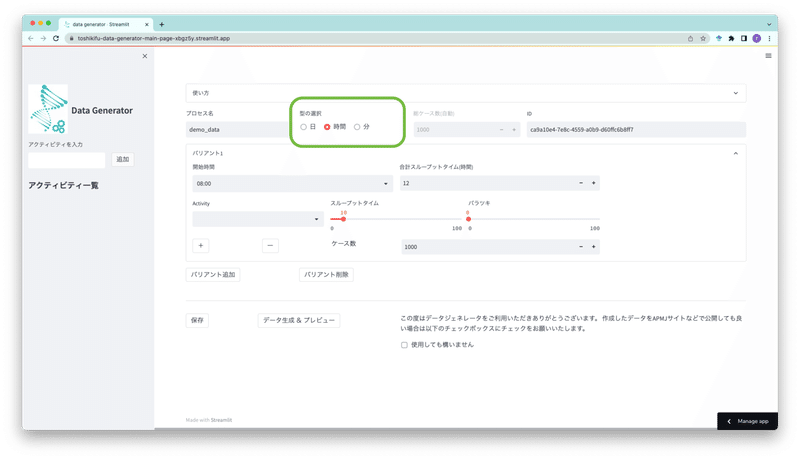
Task: Close the sidebar with the X icon
Action: coord(145,56)
